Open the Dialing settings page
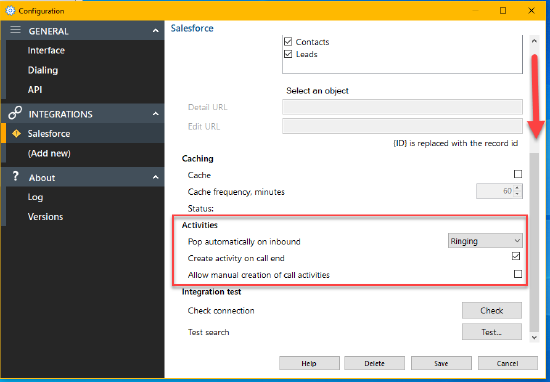The width and height of the screenshot is (550, 382). (43, 70)
